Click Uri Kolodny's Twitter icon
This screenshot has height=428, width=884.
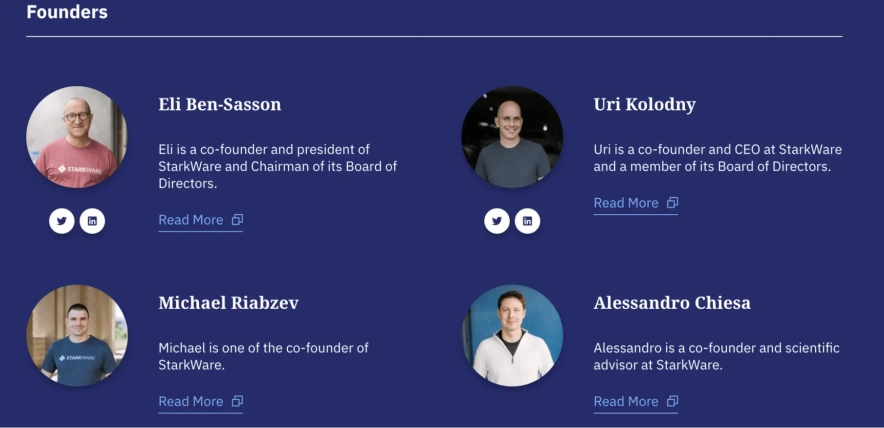pos(497,220)
